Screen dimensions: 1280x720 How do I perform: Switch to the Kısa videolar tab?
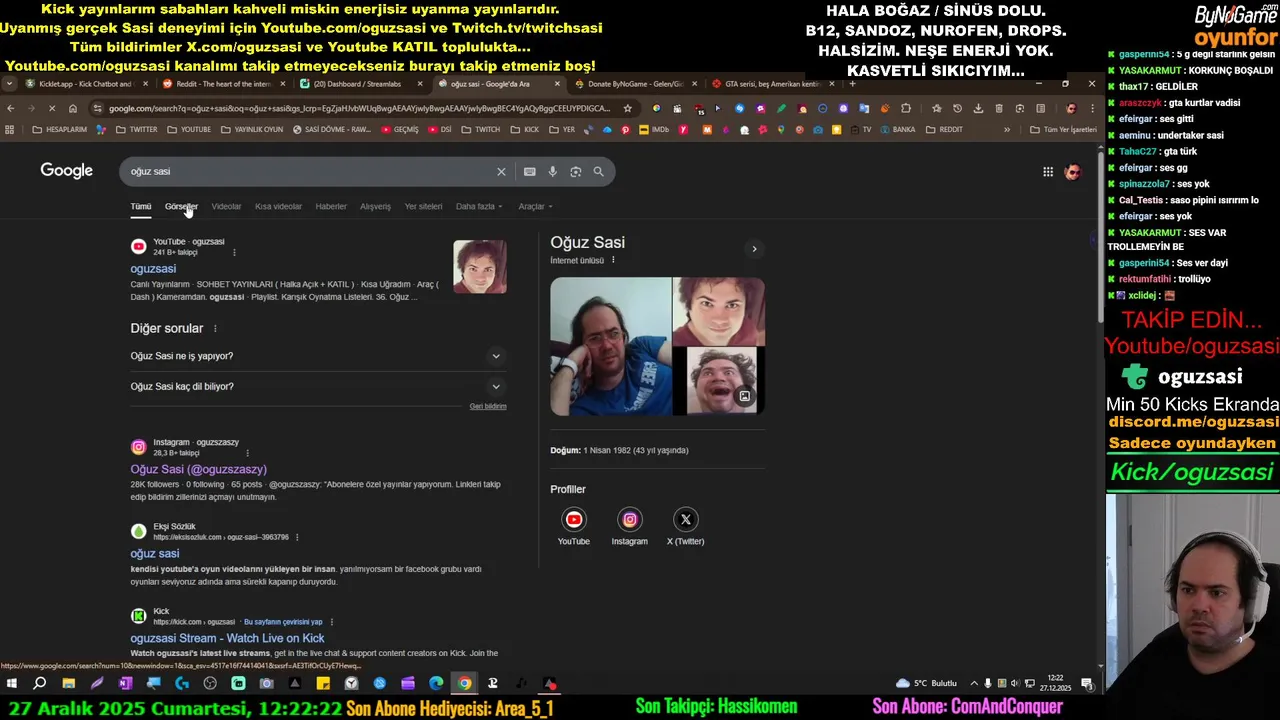tap(278, 207)
